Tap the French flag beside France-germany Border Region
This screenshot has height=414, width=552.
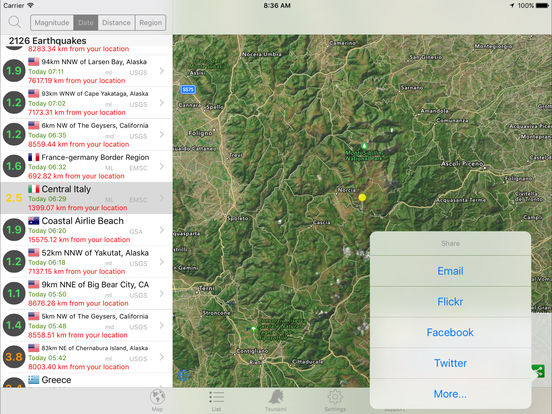point(33,157)
